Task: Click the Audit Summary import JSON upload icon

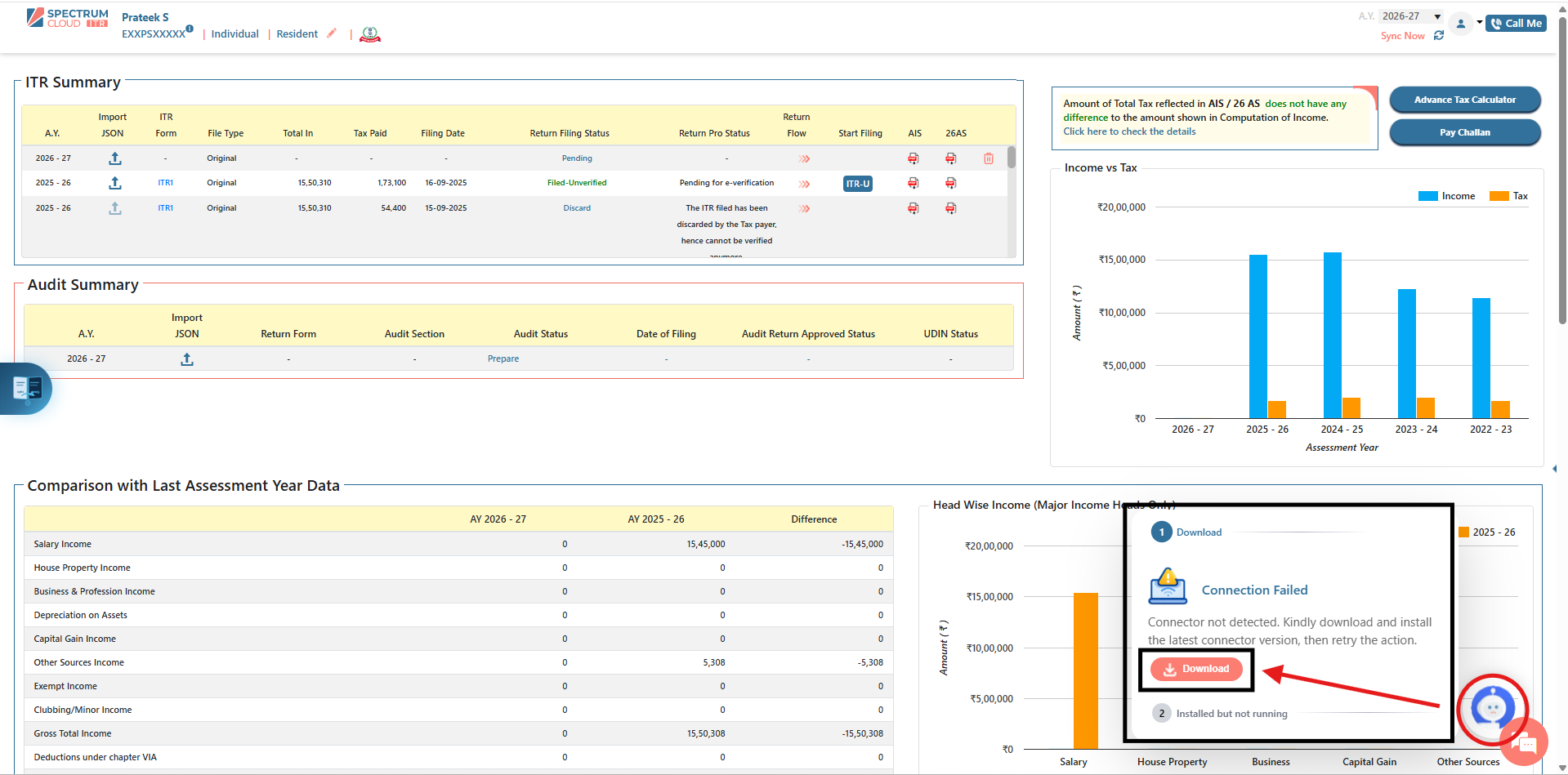Action: tap(187, 359)
